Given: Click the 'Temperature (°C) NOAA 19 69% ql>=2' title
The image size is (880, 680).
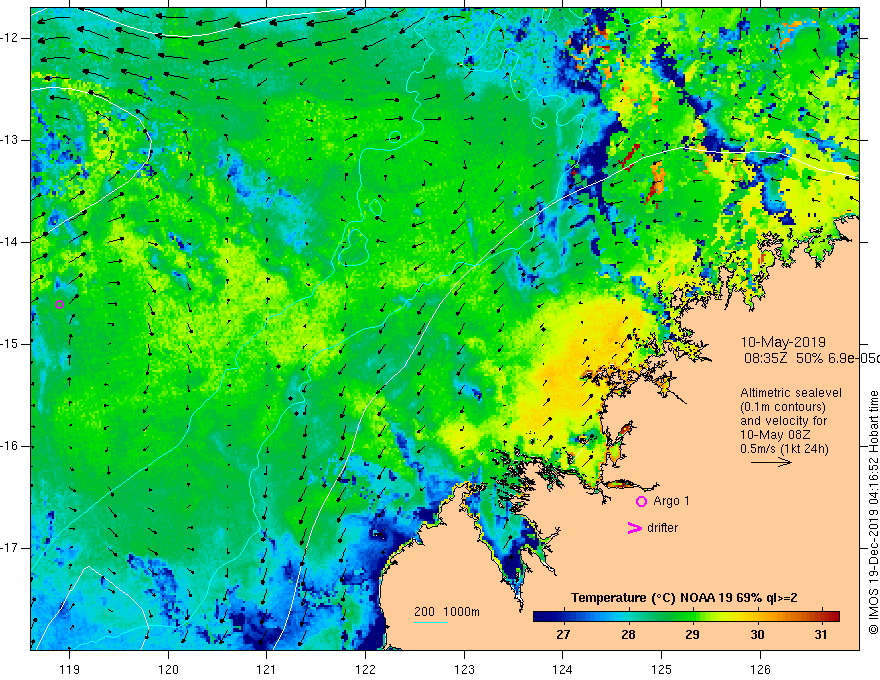Looking at the screenshot, I should click(x=684, y=598).
